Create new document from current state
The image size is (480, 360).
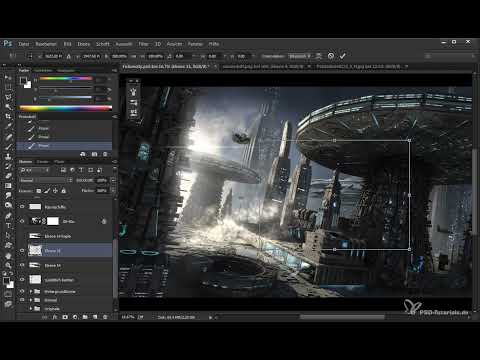(x=83, y=154)
